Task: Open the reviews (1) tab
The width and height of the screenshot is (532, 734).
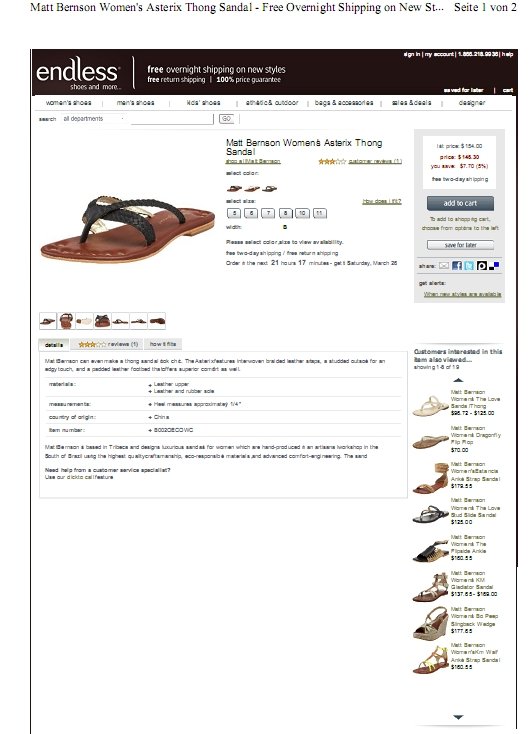Action: coord(108,344)
